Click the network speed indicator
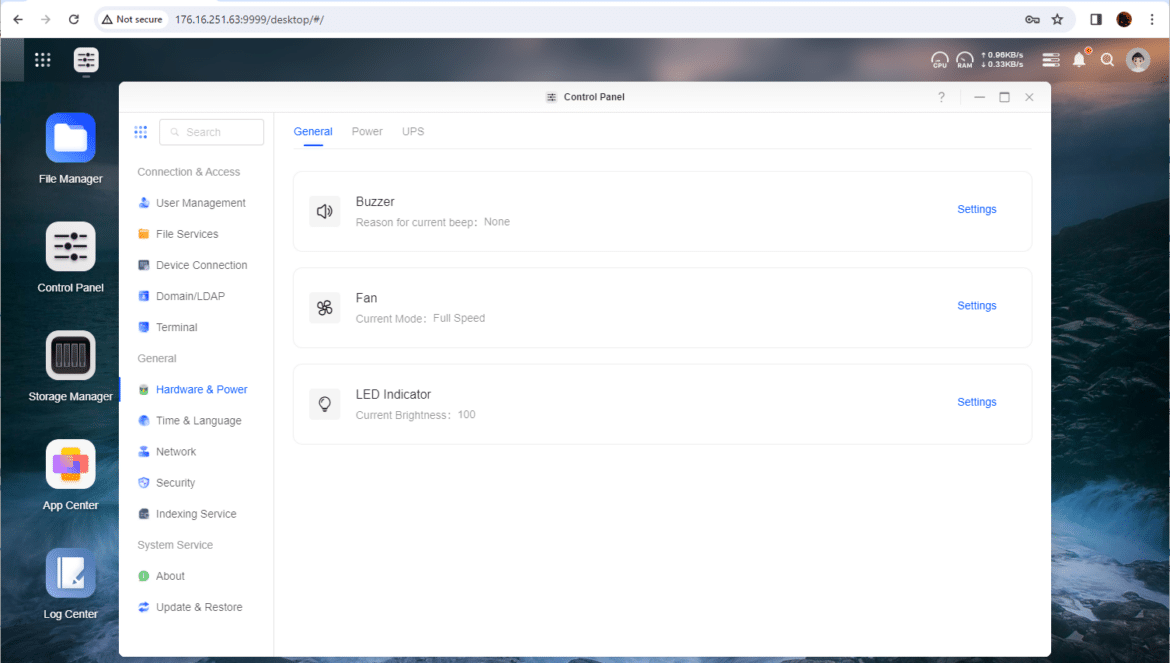Viewport: 1170px width, 663px height. coord(1002,60)
